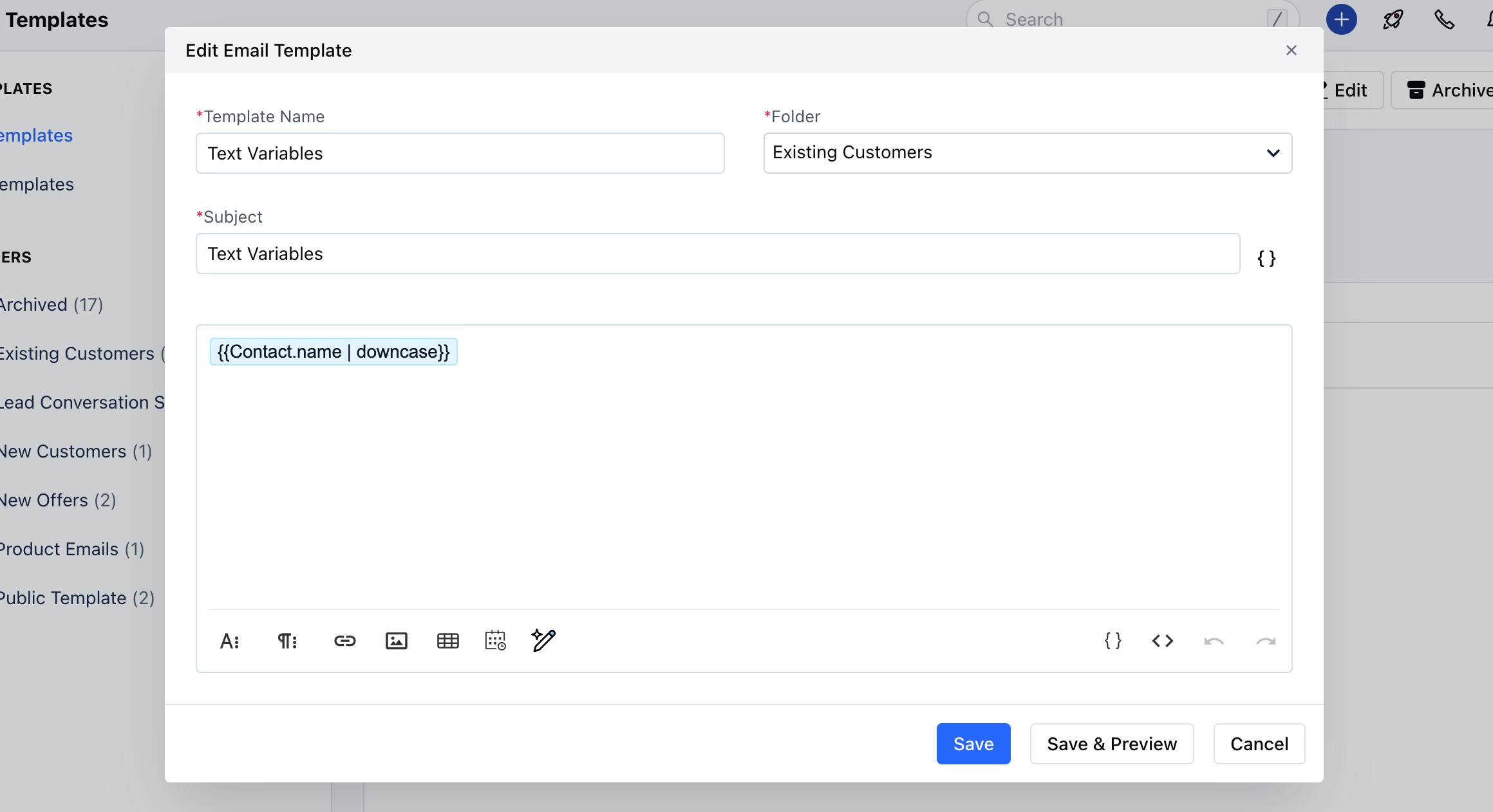Image resolution: width=1493 pixels, height=812 pixels.
Task: Click Save & Preview button
Action: [1111, 744]
